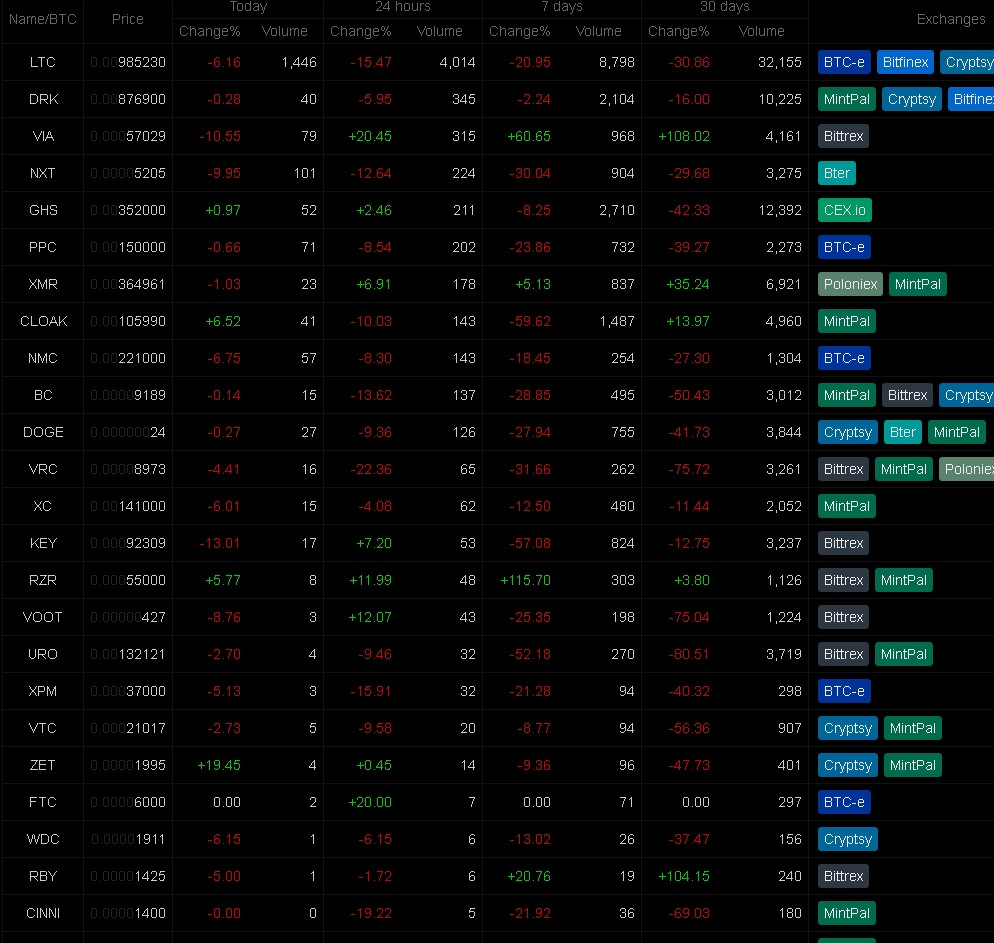
Task: Click Cryptsy badge in WDC row
Action: [848, 839]
